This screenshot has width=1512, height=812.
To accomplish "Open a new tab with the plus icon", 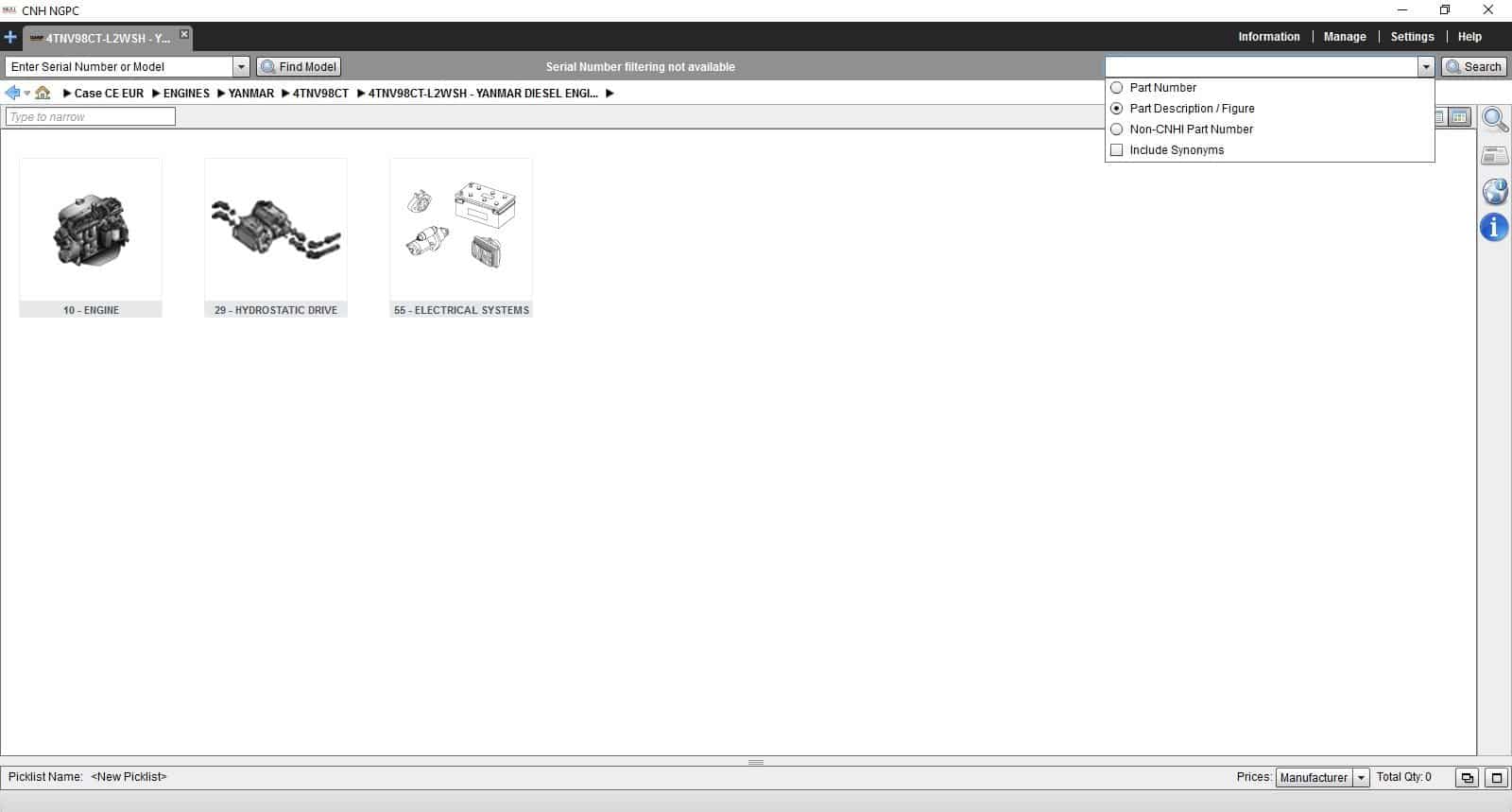I will point(10,38).
